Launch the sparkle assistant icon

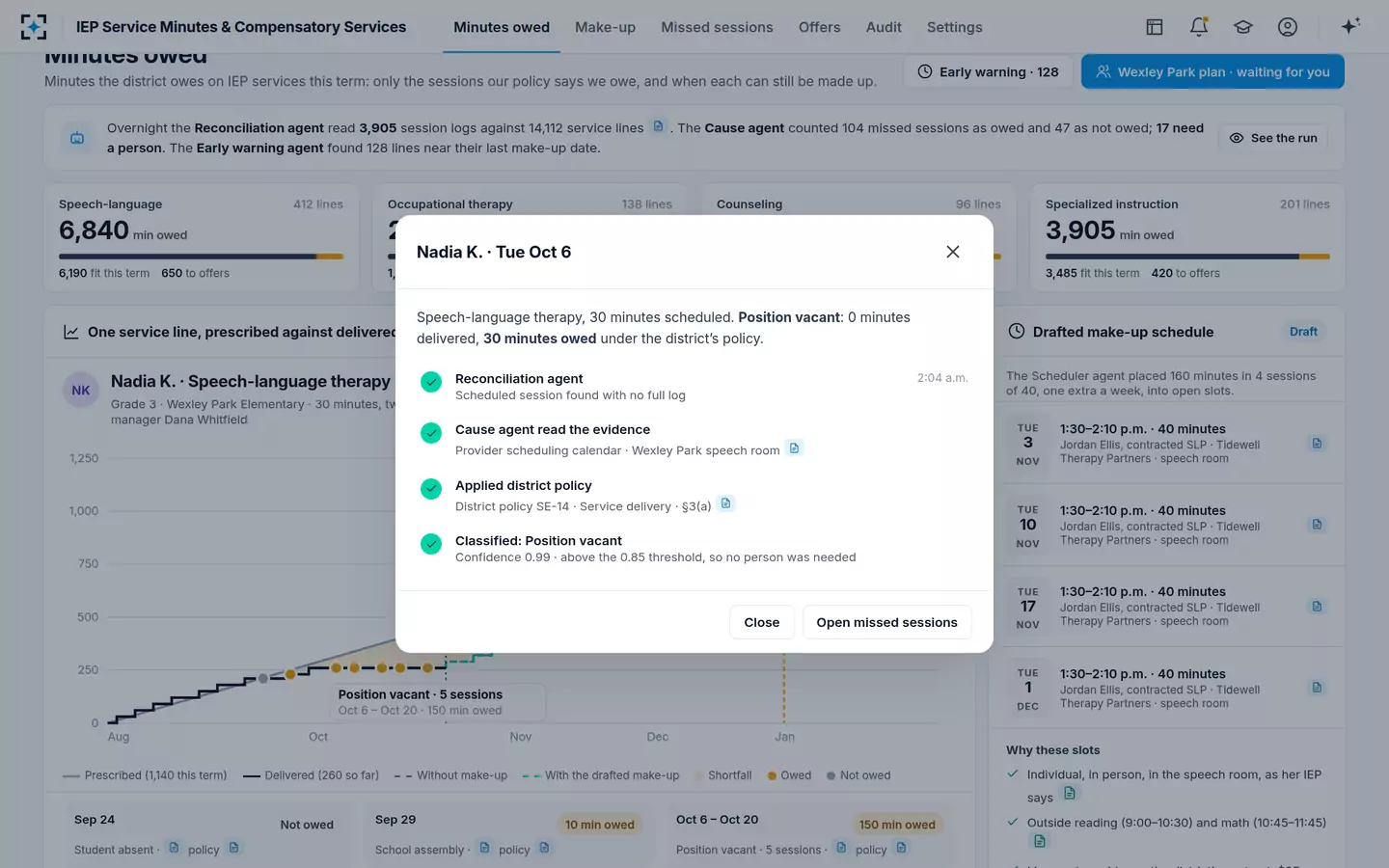point(1350,26)
